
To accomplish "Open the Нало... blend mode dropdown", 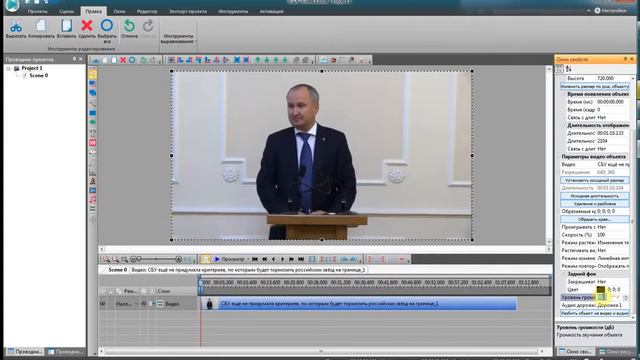I will click(x=127, y=304).
